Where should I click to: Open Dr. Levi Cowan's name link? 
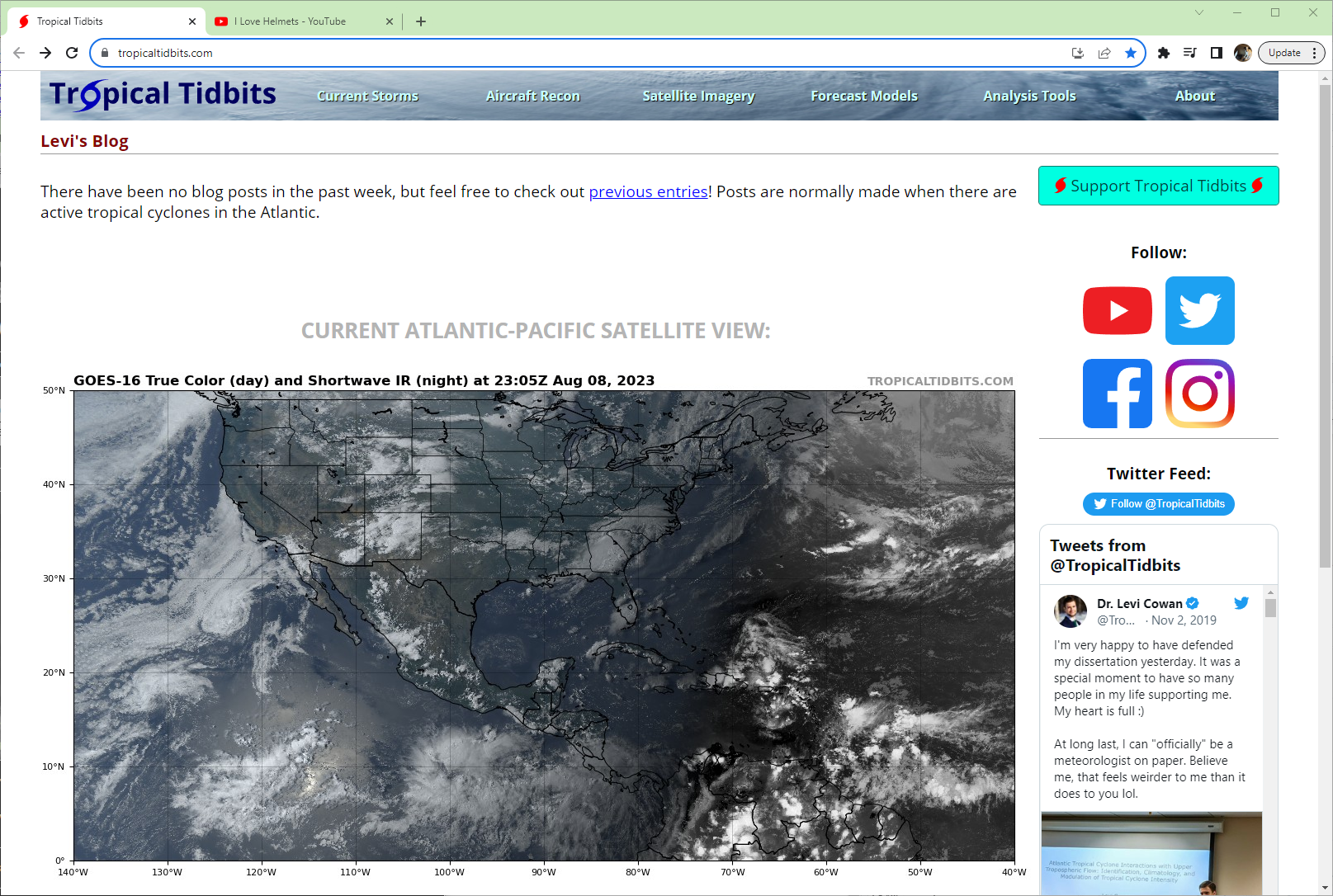coord(1139,604)
